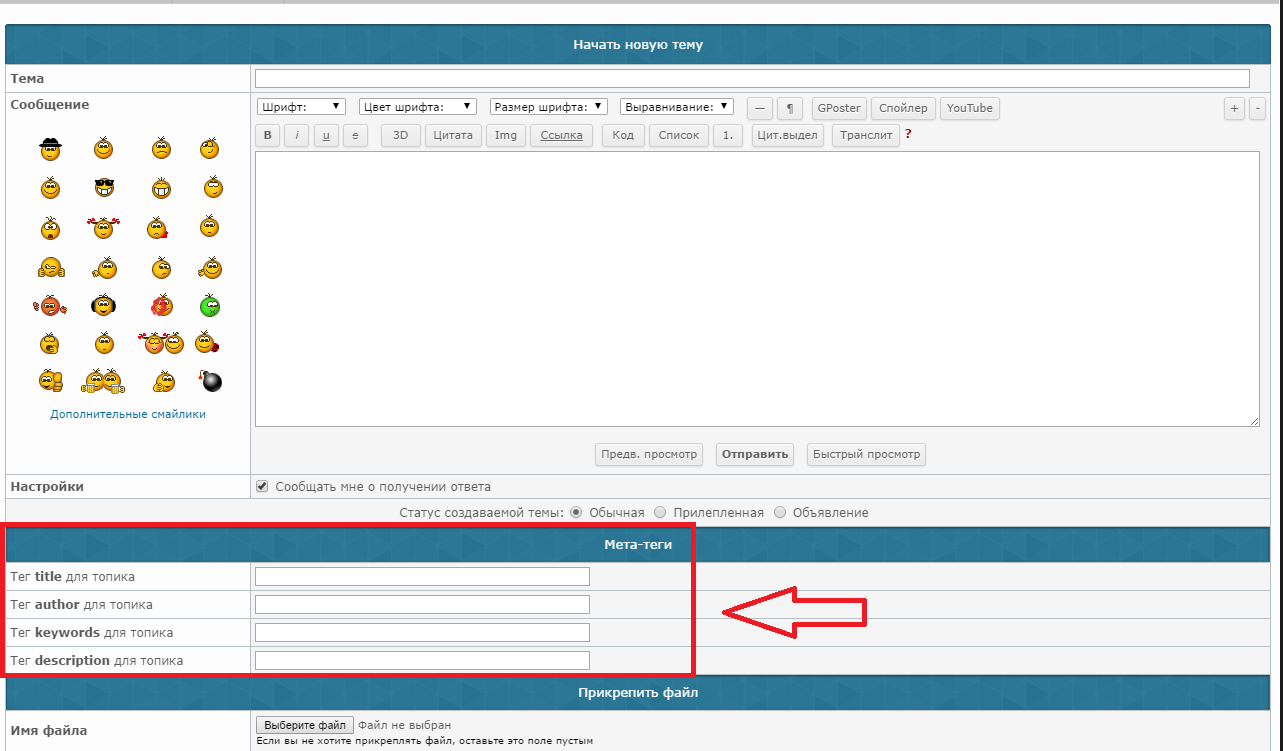Open the 'Дополнительные смайлики' link
Image resolution: width=1283 pixels, height=751 pixels.
click(x=128, y=414)
